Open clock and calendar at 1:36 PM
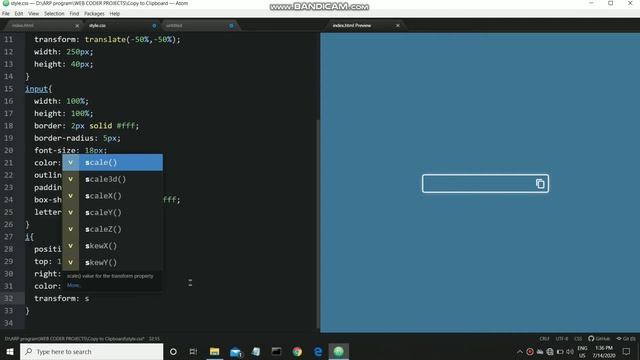 [x=604, y=351]
